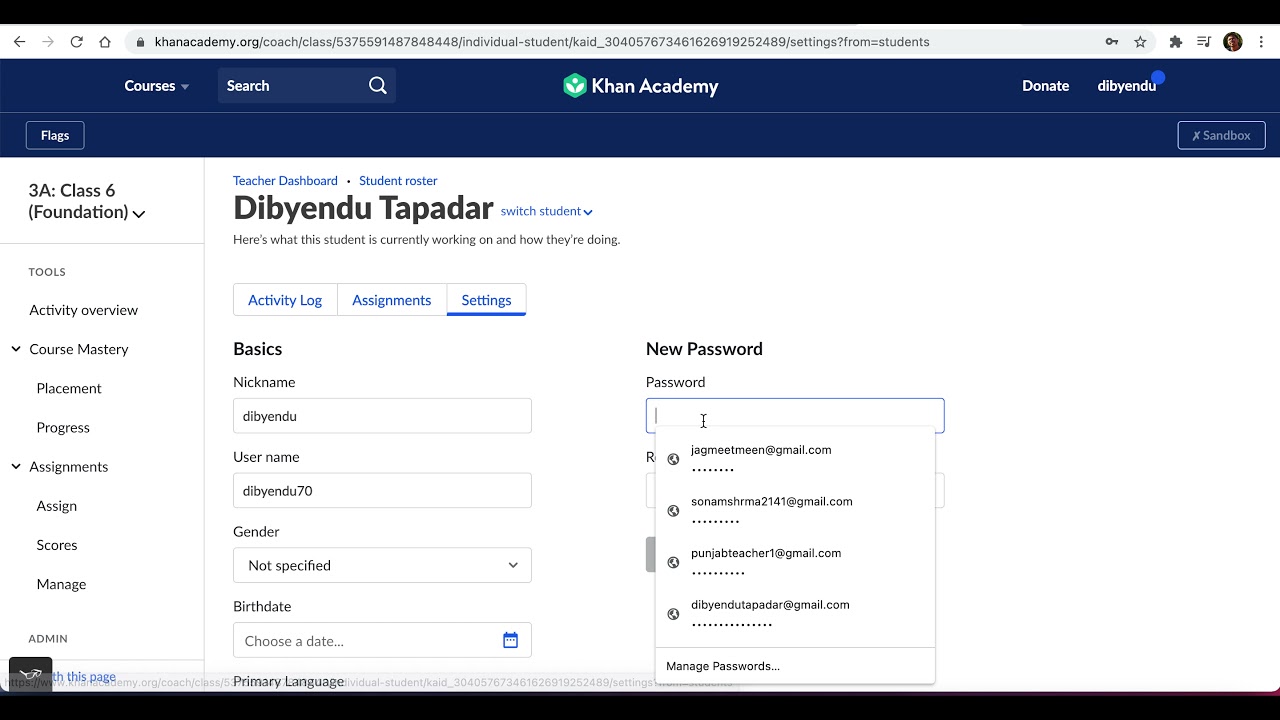Open the Gender dropdown set to Not specified

tap(382, 565)
